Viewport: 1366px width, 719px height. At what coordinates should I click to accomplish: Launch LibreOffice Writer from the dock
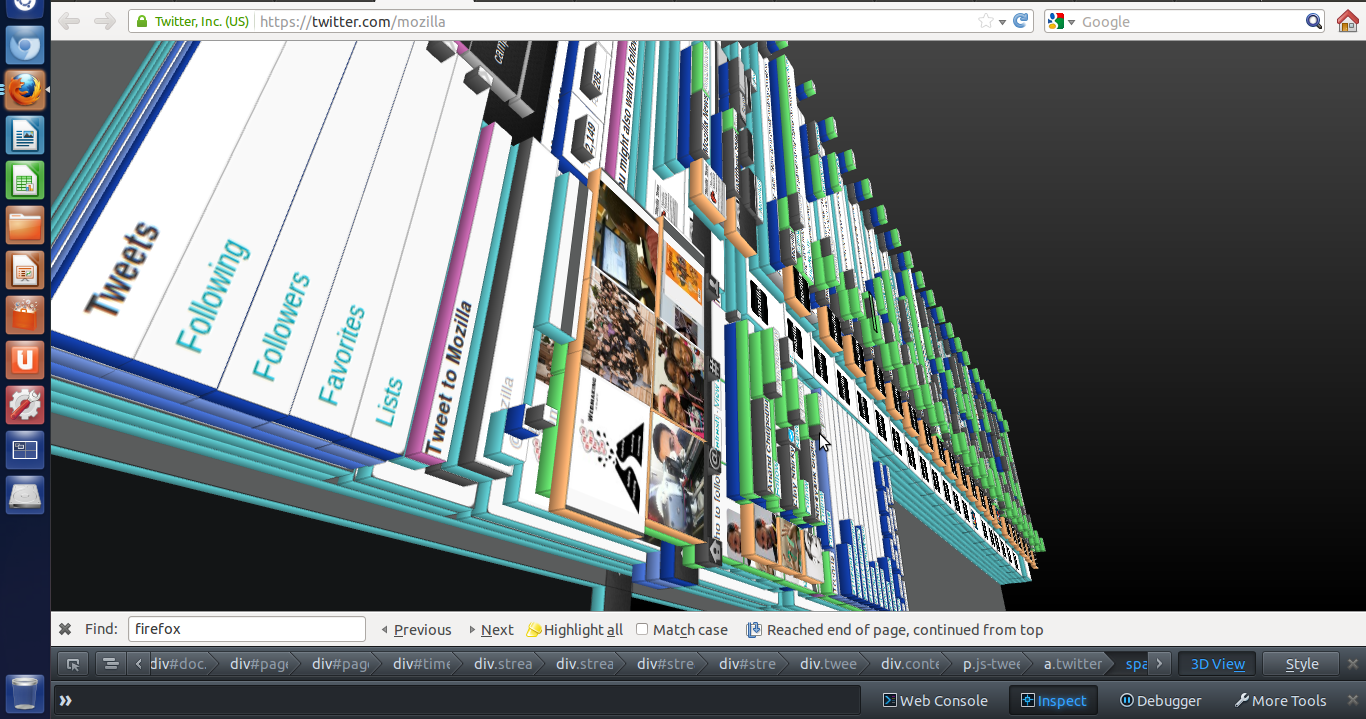25,136
